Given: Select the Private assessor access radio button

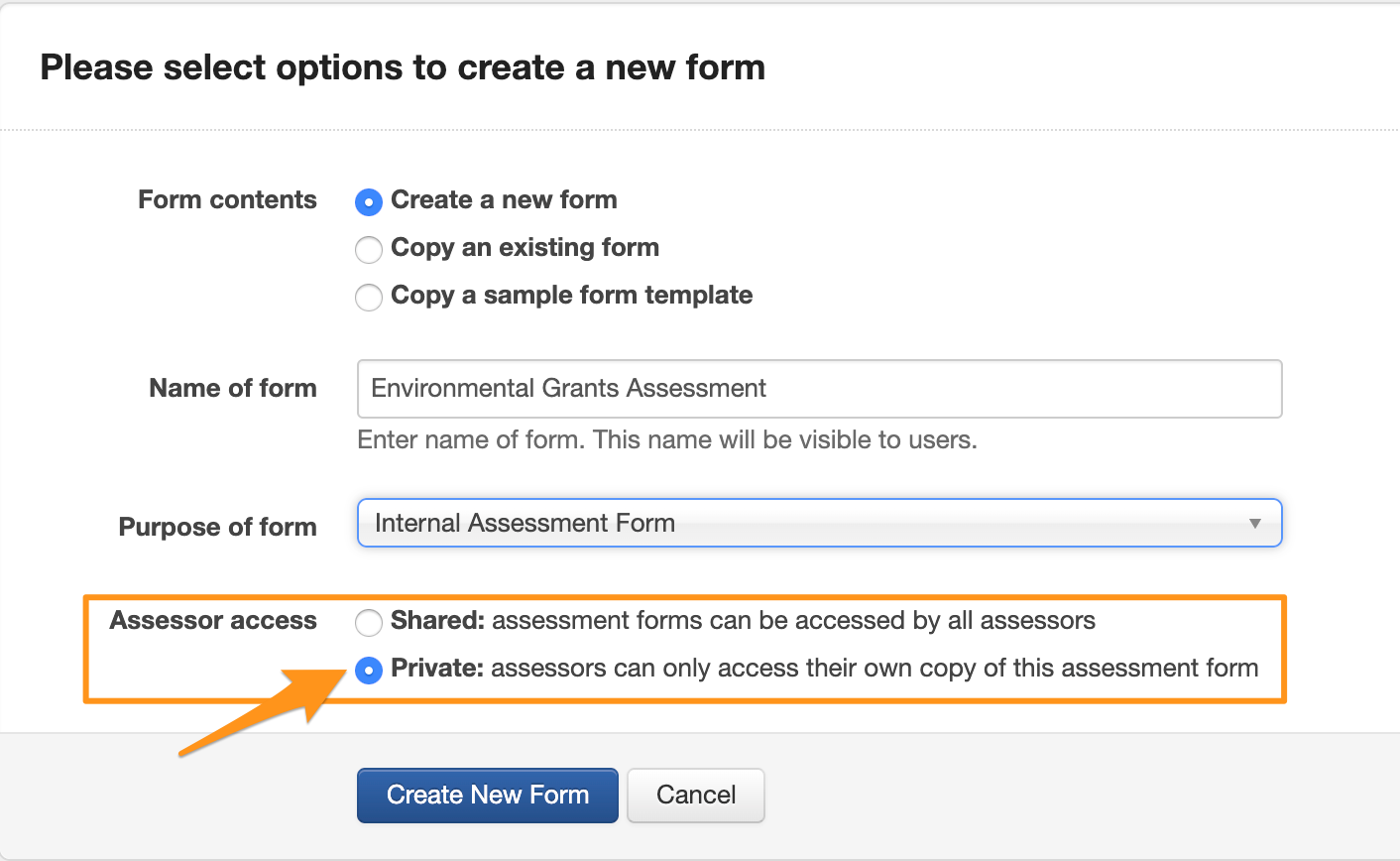Looking at the screenshot, I should [x=369, y=672].
